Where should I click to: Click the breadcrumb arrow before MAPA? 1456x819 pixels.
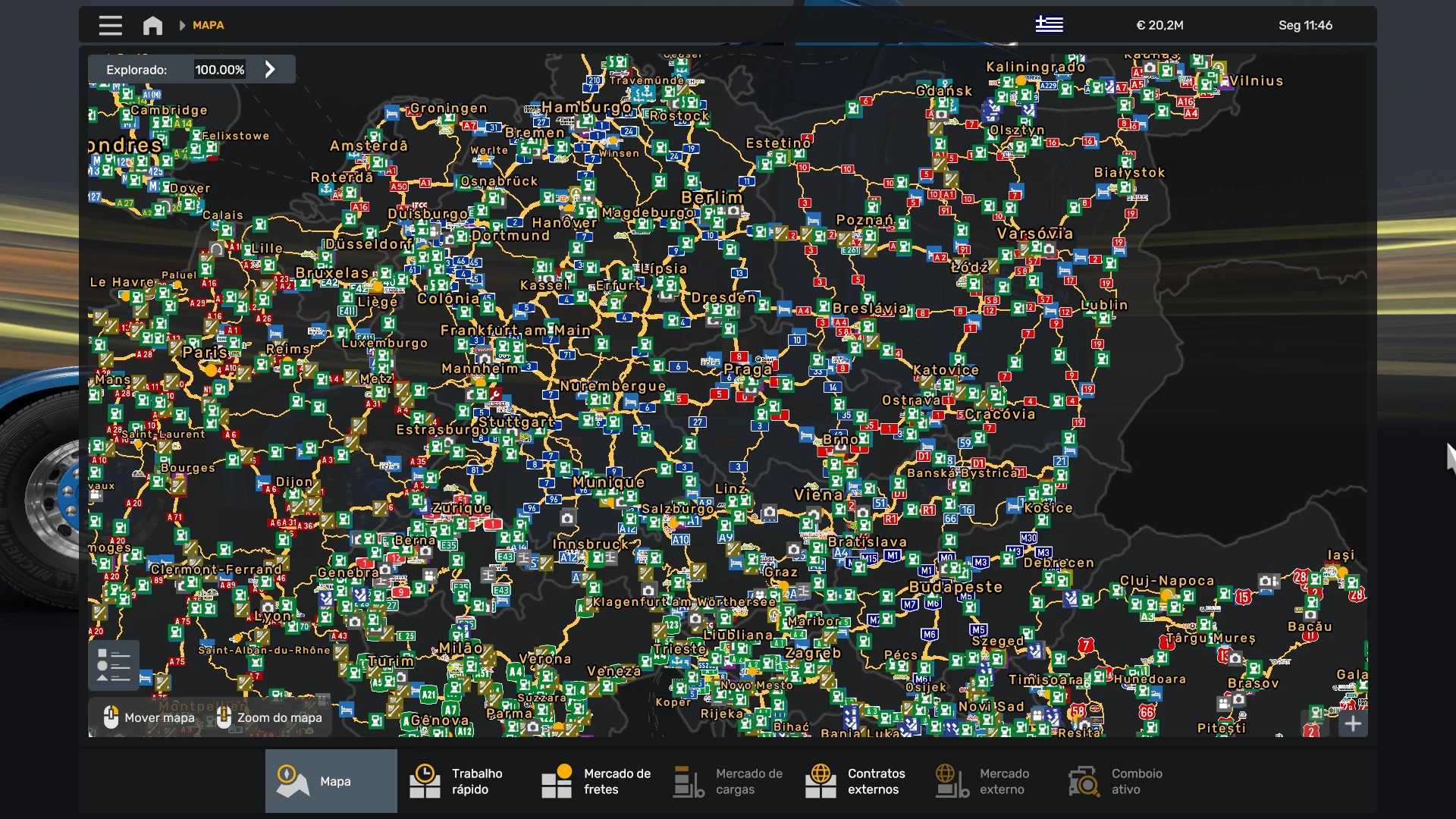point(182,26)
